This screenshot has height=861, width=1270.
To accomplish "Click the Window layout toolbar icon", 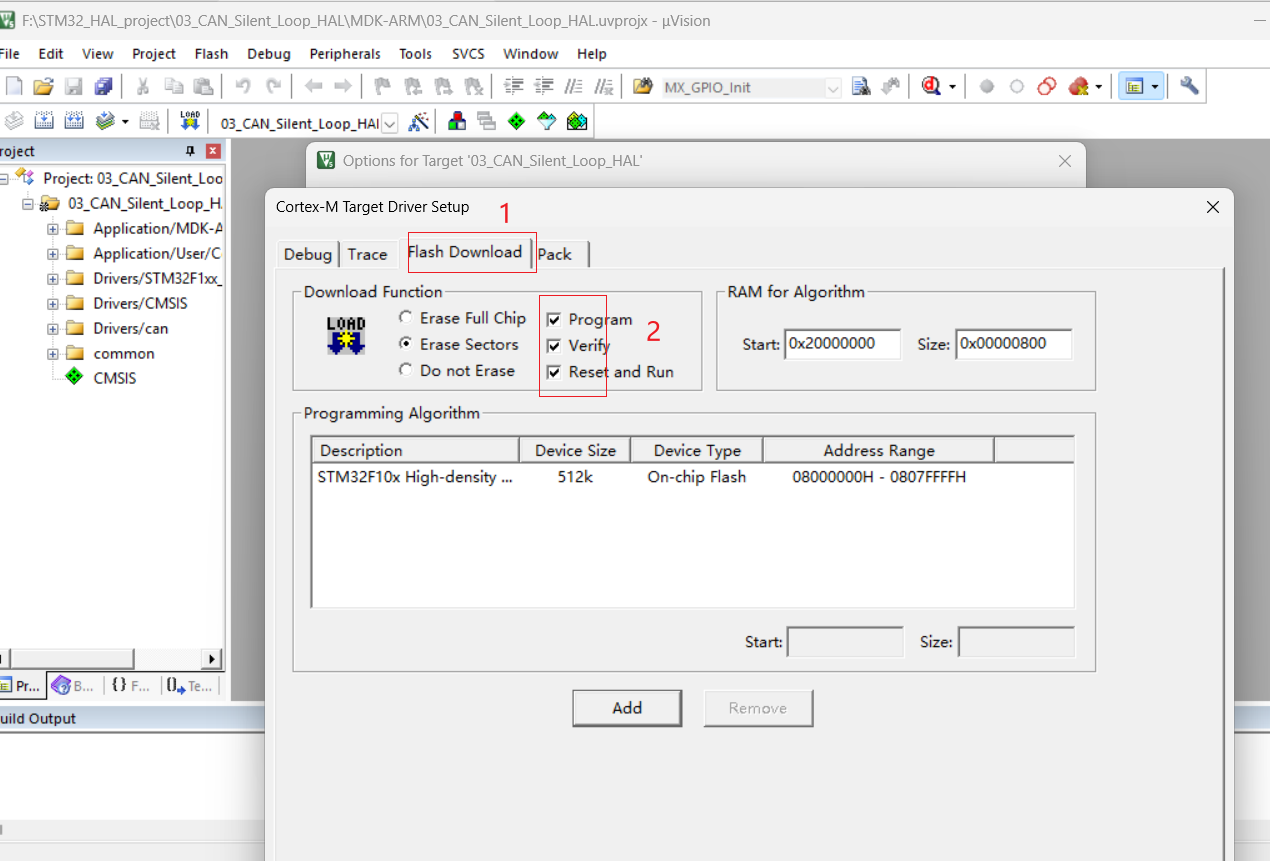I will pos(1134,87).
